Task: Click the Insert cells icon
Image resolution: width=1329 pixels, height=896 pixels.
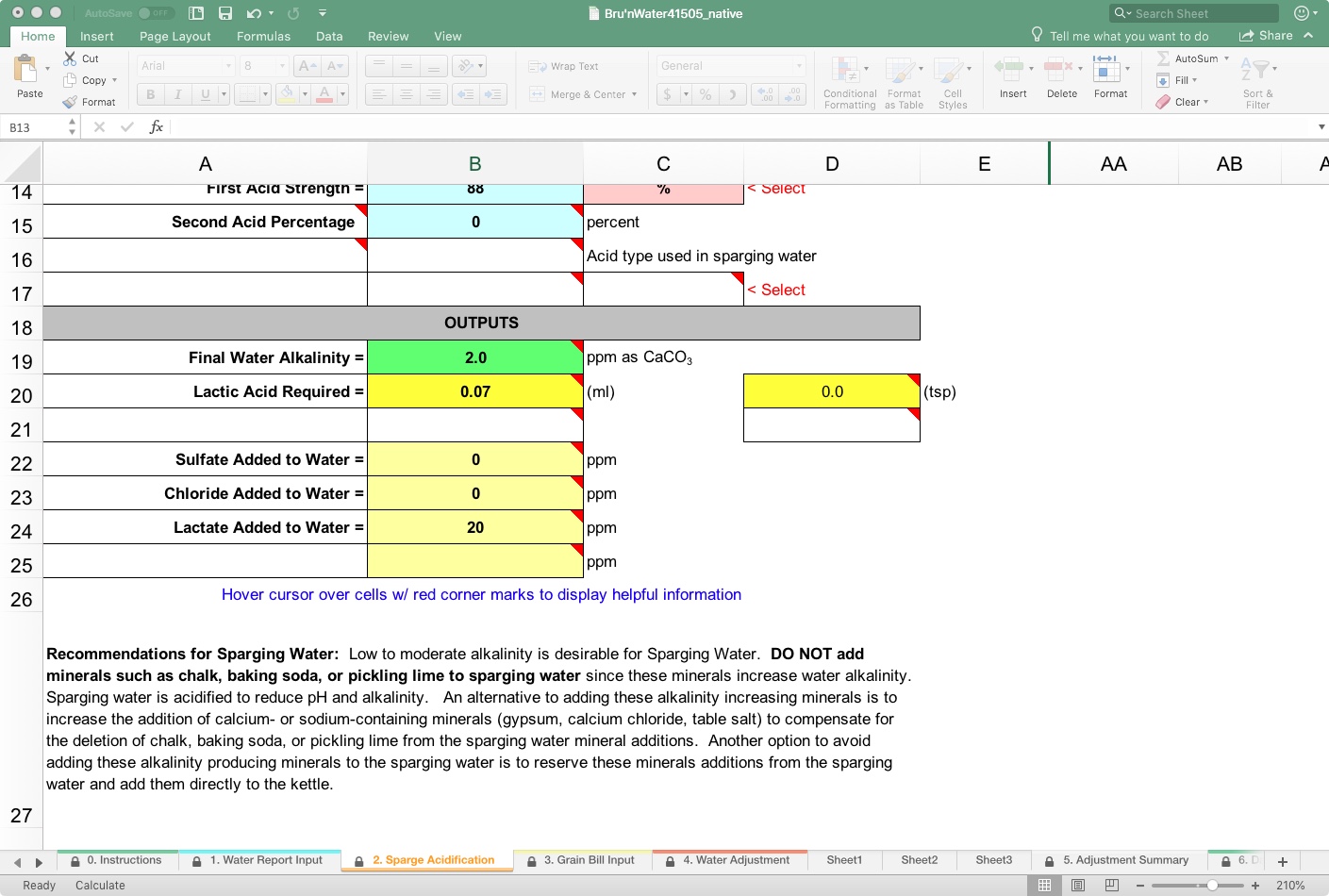Action: pos(1008,70)
